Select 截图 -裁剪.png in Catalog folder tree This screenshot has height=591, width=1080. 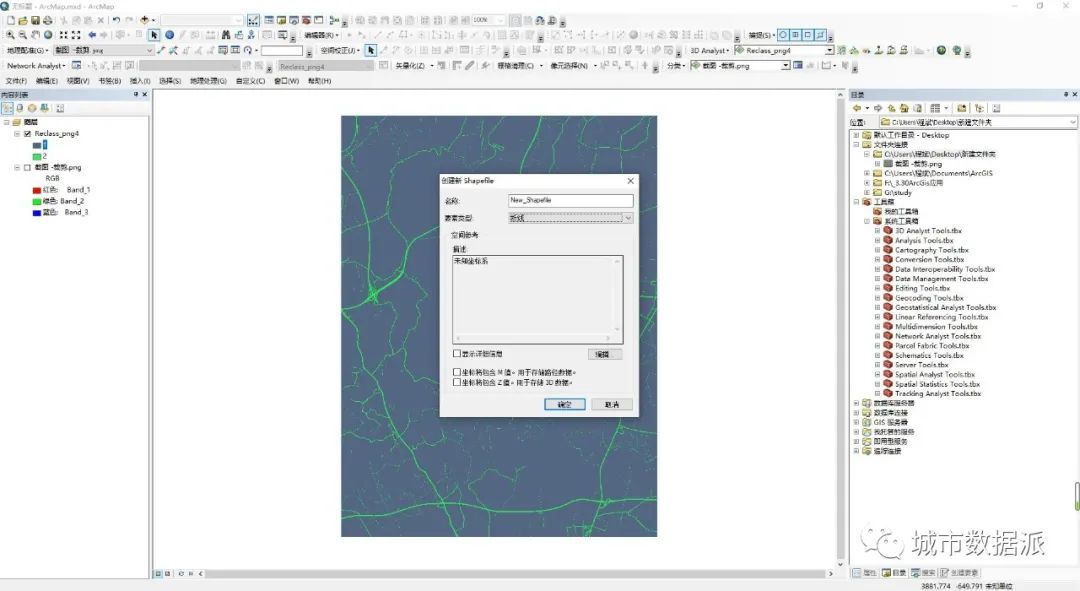click(x=917, y=164)
